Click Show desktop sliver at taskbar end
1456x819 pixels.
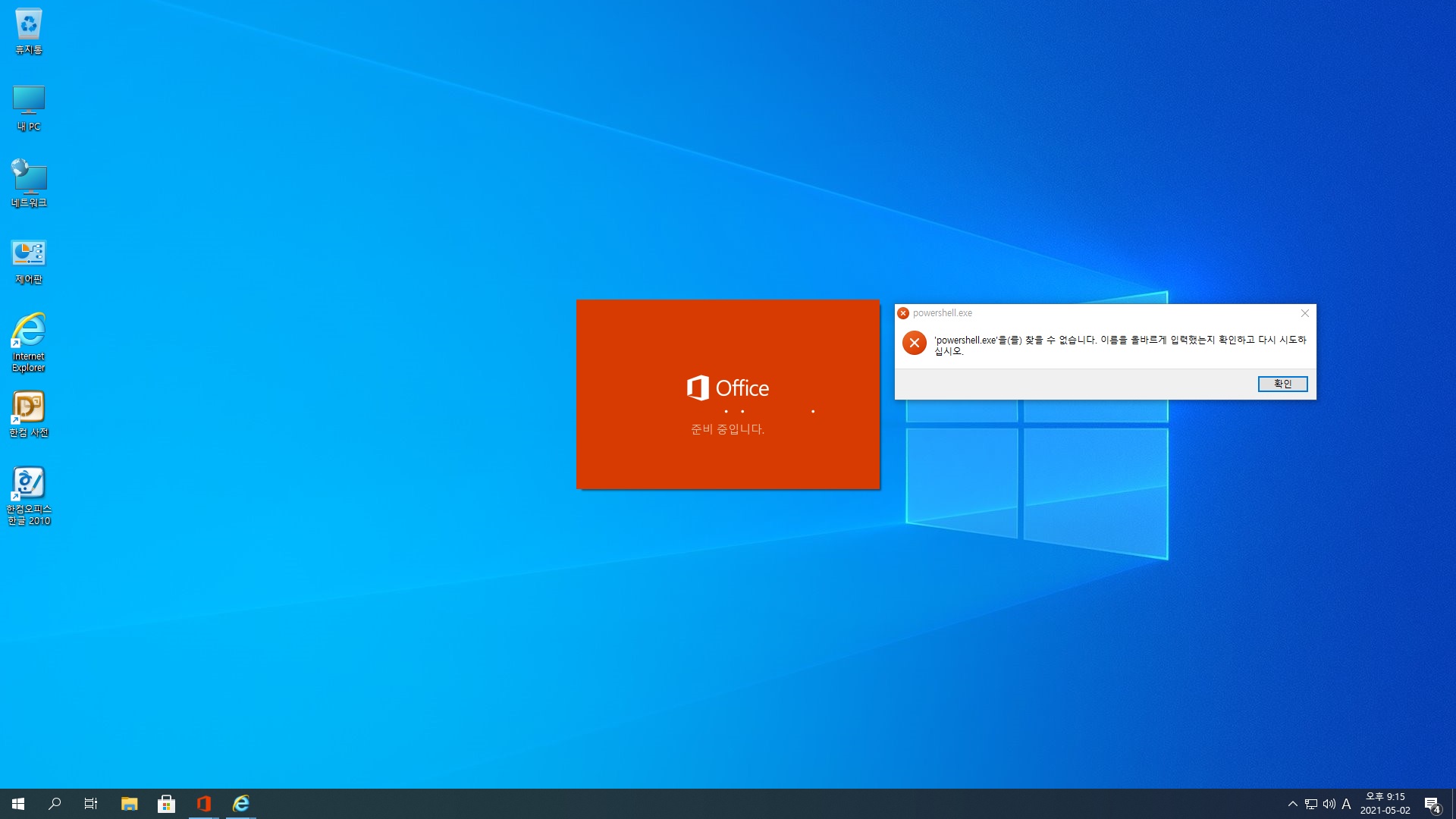coord(1454,804)
